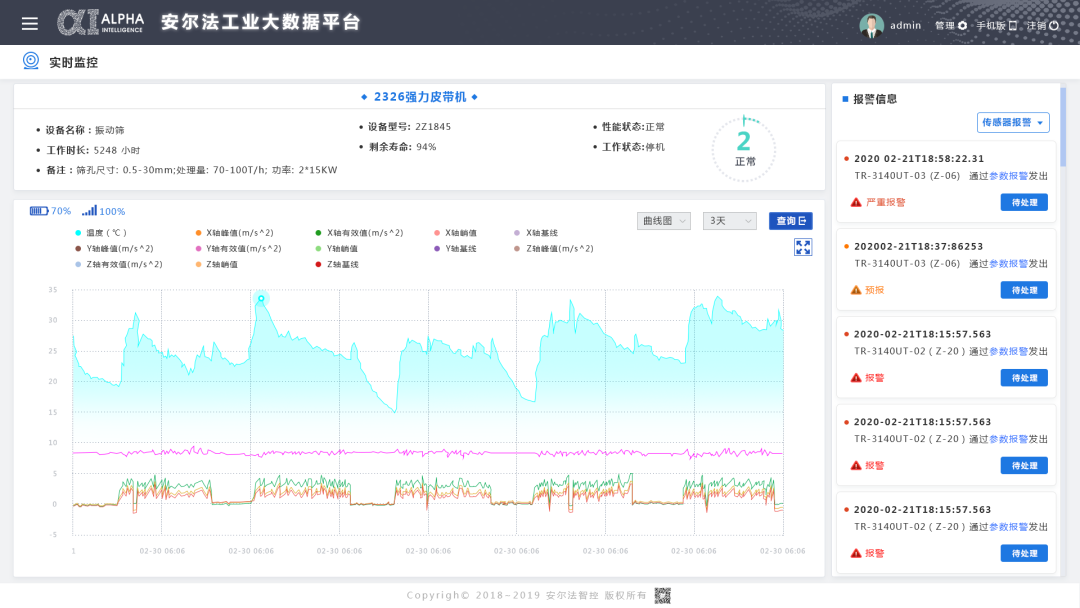
Task: Click the 实时监控 target icon
Action: click(31, 61)
